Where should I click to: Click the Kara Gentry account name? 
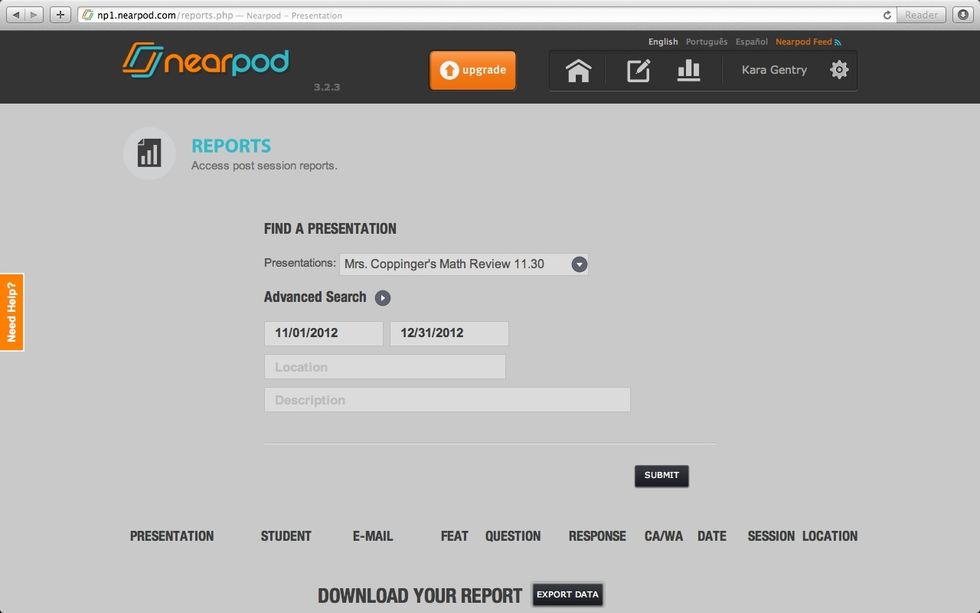[773, 70]
